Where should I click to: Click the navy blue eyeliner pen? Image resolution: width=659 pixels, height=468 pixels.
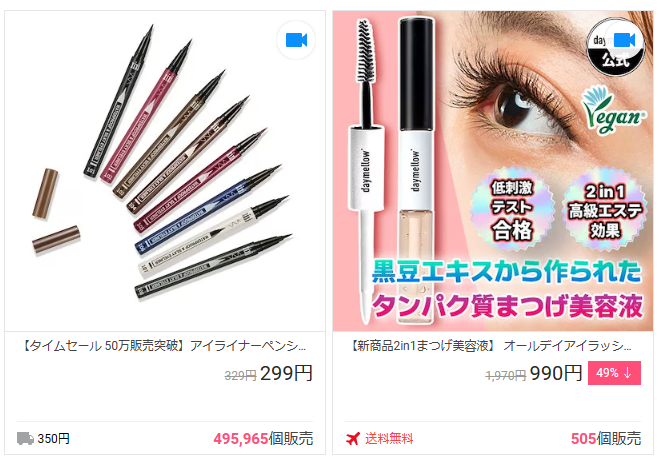coord(208,210)
